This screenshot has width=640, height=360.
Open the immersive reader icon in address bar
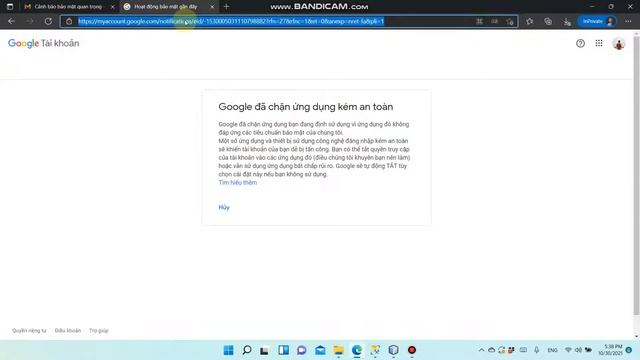tap(495, 21)
